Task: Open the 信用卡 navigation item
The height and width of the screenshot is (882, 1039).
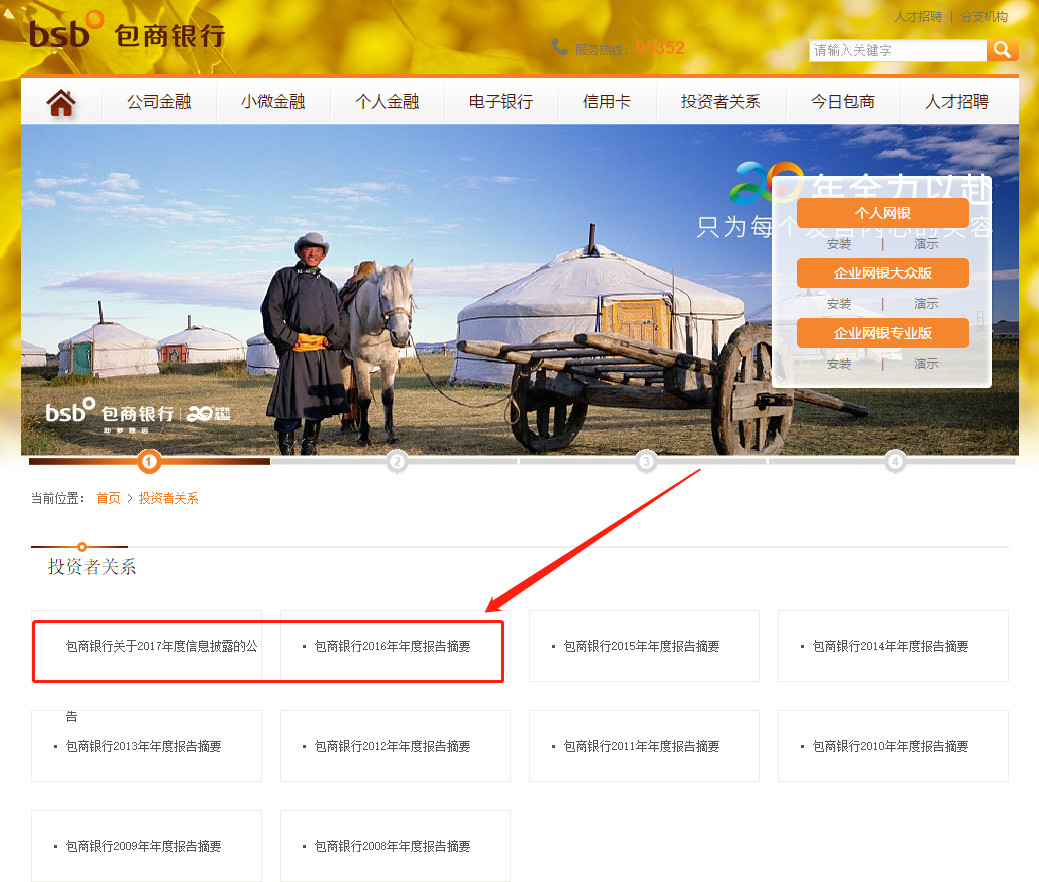Action: (607, 102)
